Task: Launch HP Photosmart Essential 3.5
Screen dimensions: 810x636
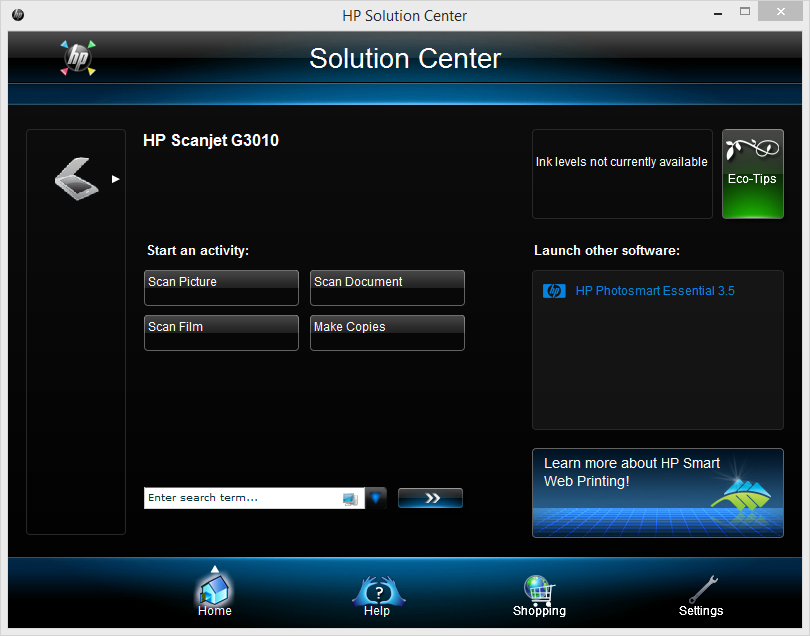Action: 655,291
